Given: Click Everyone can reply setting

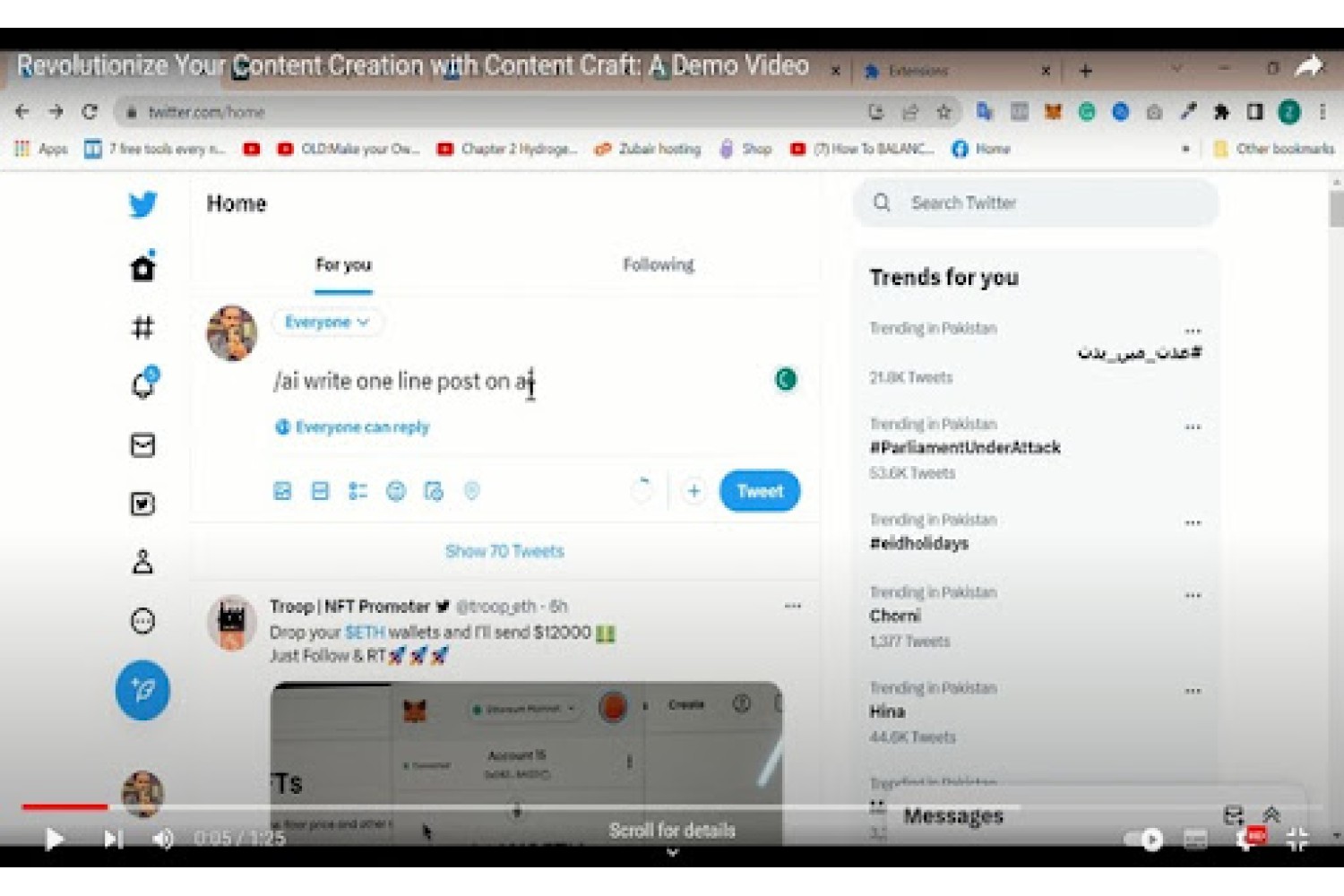Looking at the screenshot, I should tap(352, 427).
